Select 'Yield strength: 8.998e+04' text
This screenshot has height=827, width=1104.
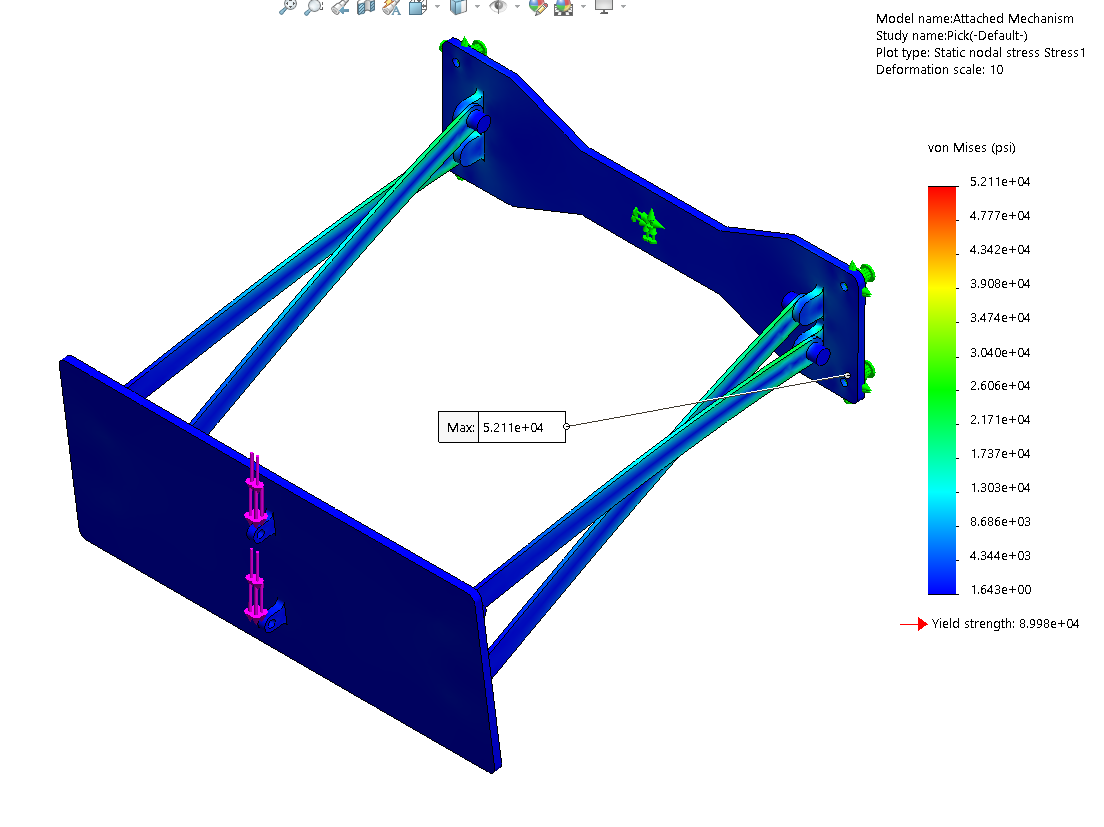pyautogui.click(x=1005, y=624)
